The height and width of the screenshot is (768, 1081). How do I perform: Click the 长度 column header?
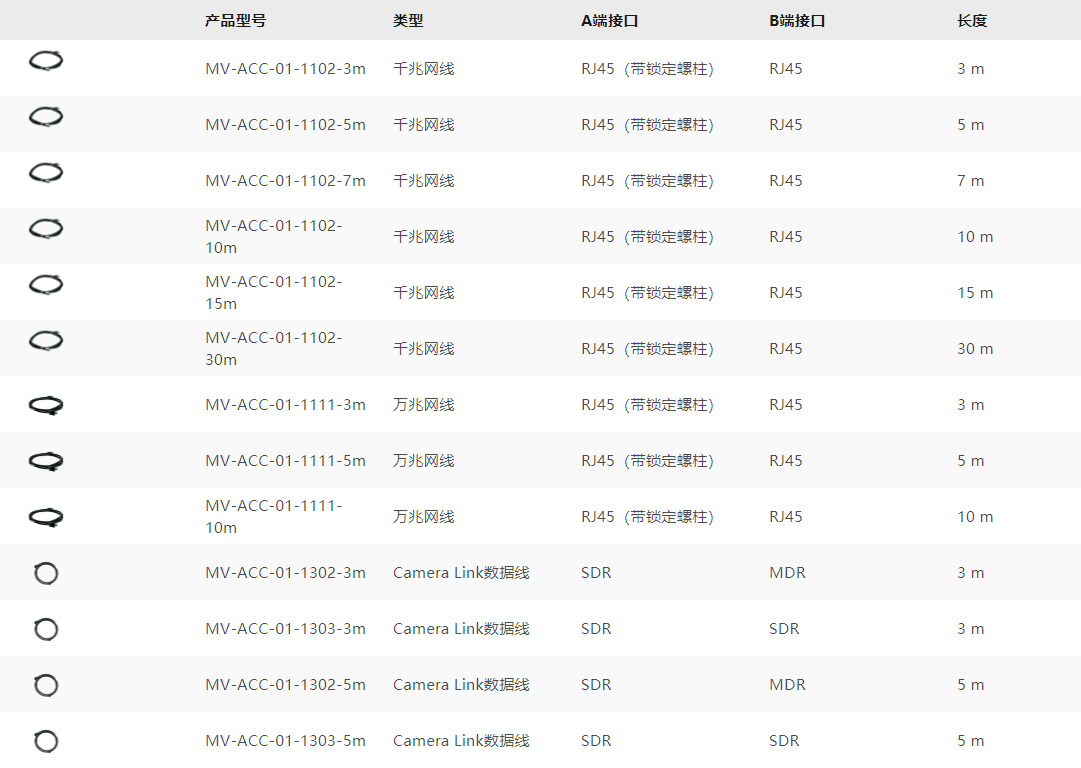pyautogui.click(x=971, y=20)
